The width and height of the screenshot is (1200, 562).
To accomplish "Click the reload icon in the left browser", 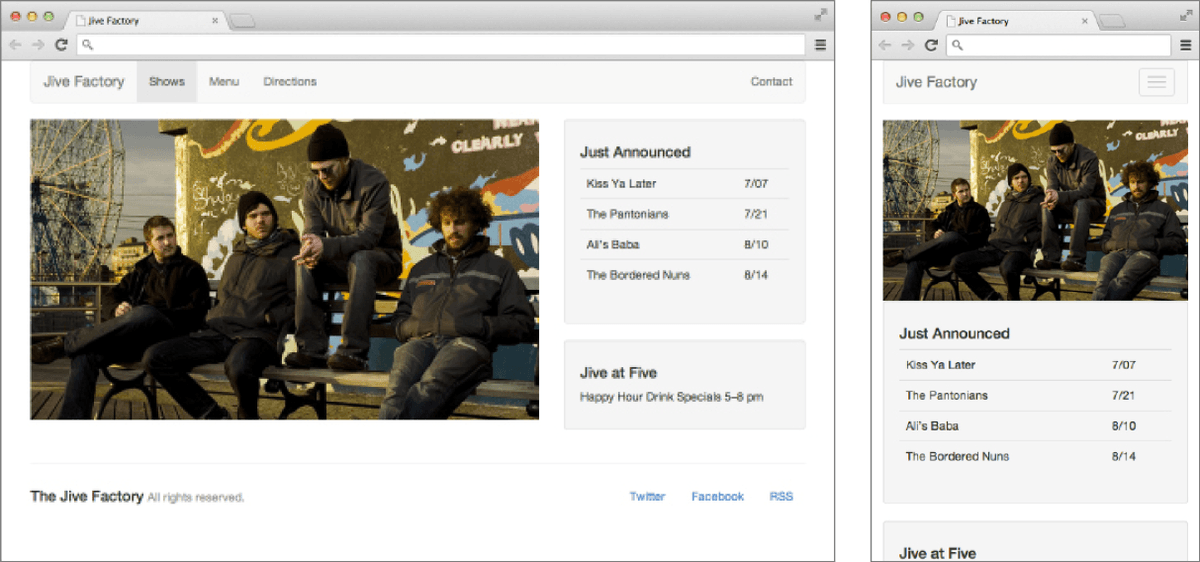I will [x=62, y=44].
